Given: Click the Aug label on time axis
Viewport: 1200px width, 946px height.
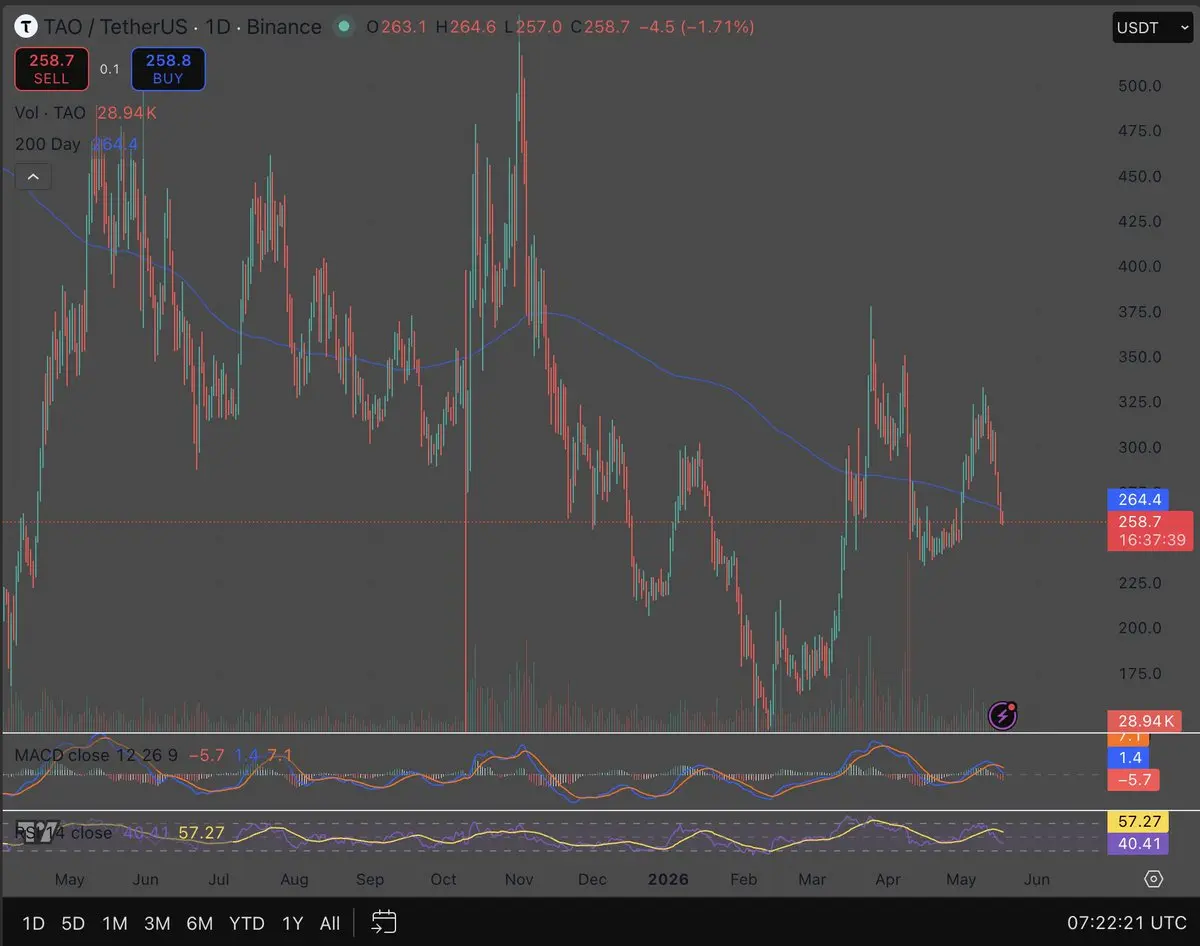Looking at the screenshot, I should 294,879.
